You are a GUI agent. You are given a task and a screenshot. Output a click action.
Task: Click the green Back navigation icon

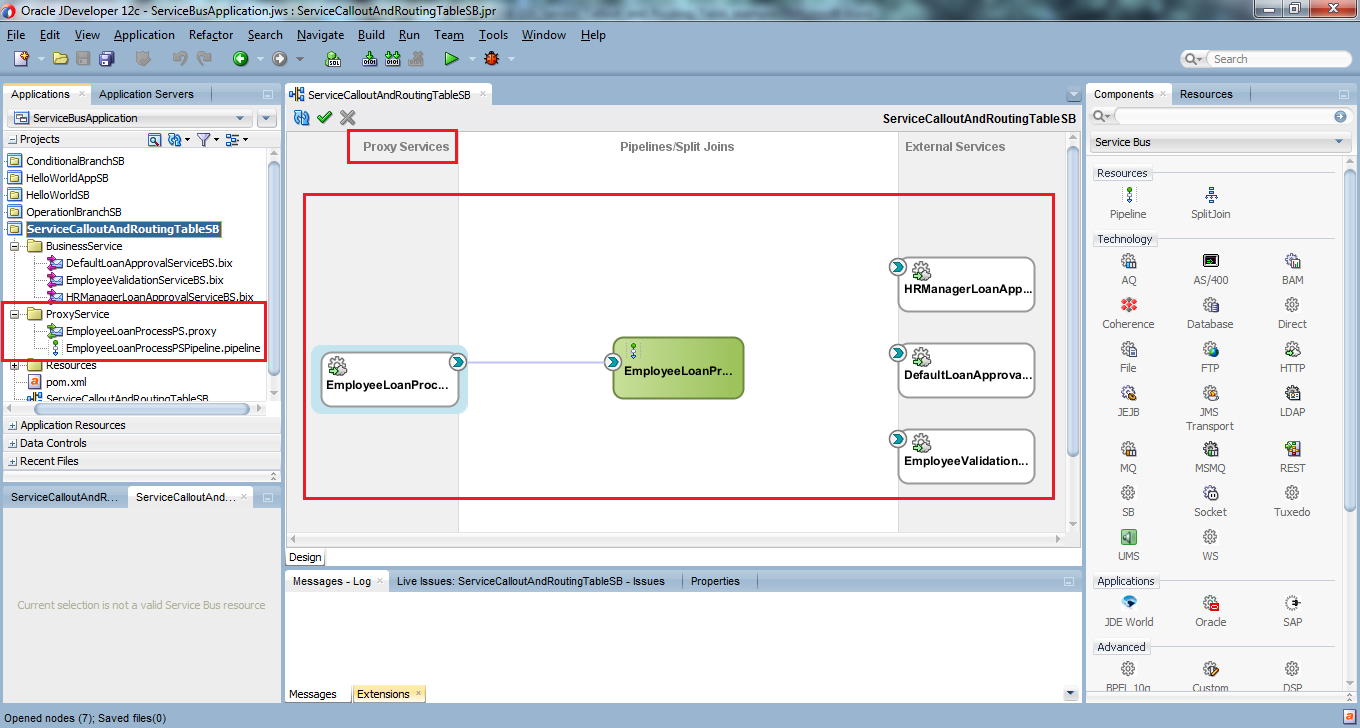tap(241, 59)
